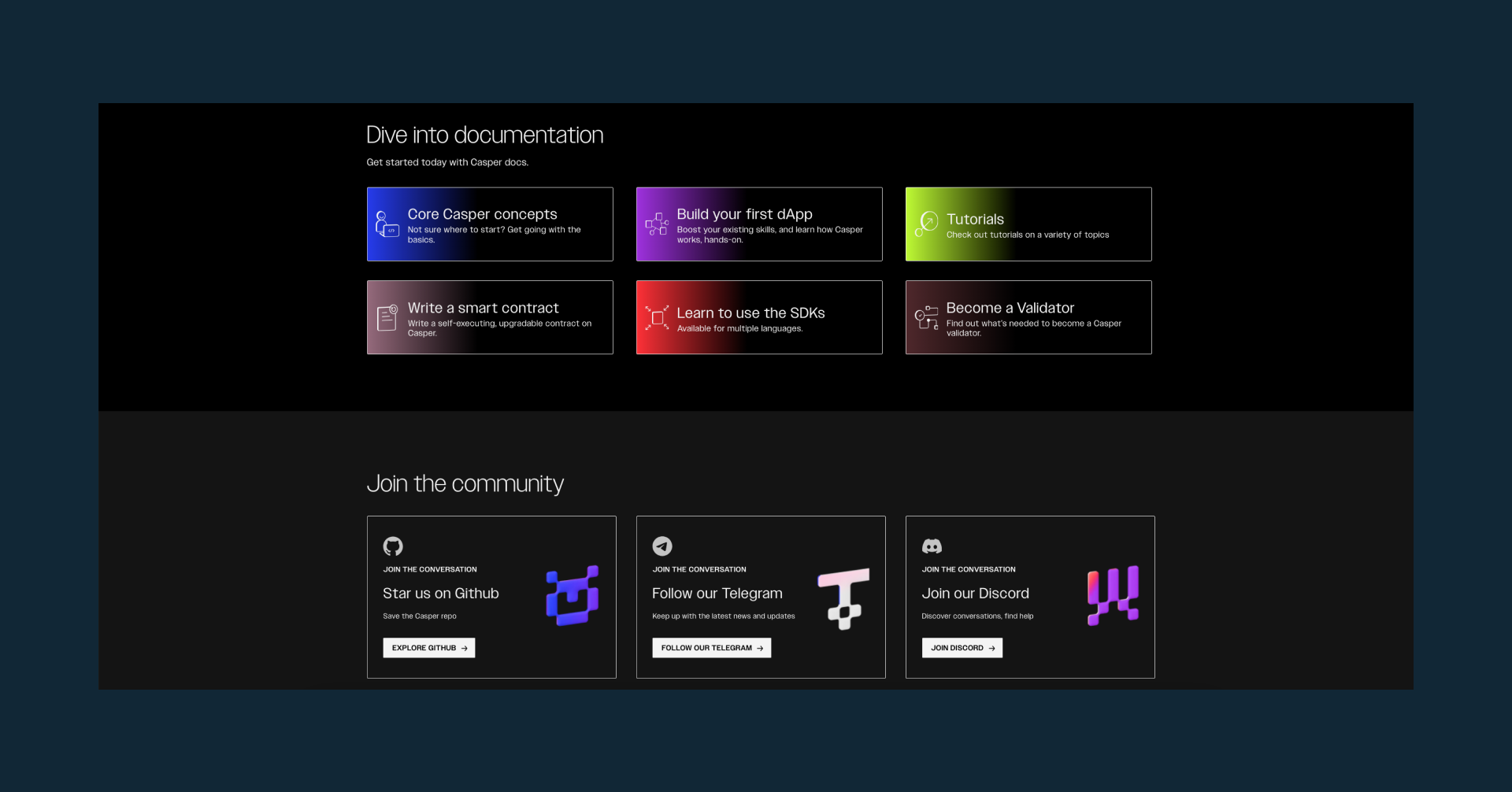Click the Follow Our Telegram button

(x=711, y=648)
